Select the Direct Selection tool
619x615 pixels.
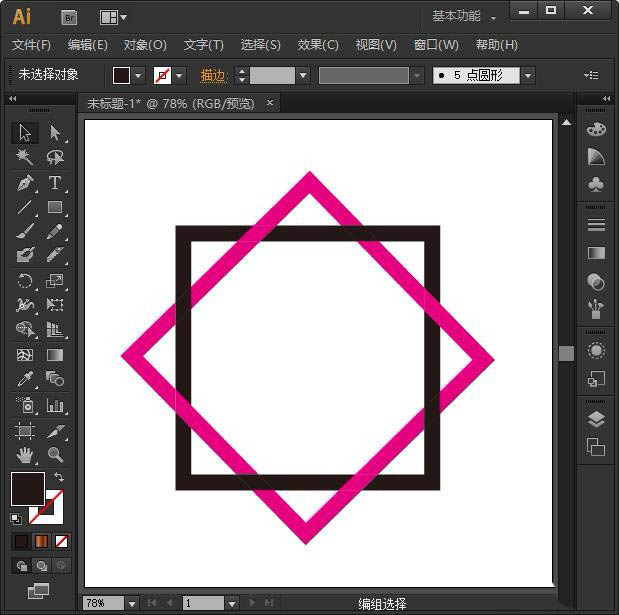click(x=55, y=133)
